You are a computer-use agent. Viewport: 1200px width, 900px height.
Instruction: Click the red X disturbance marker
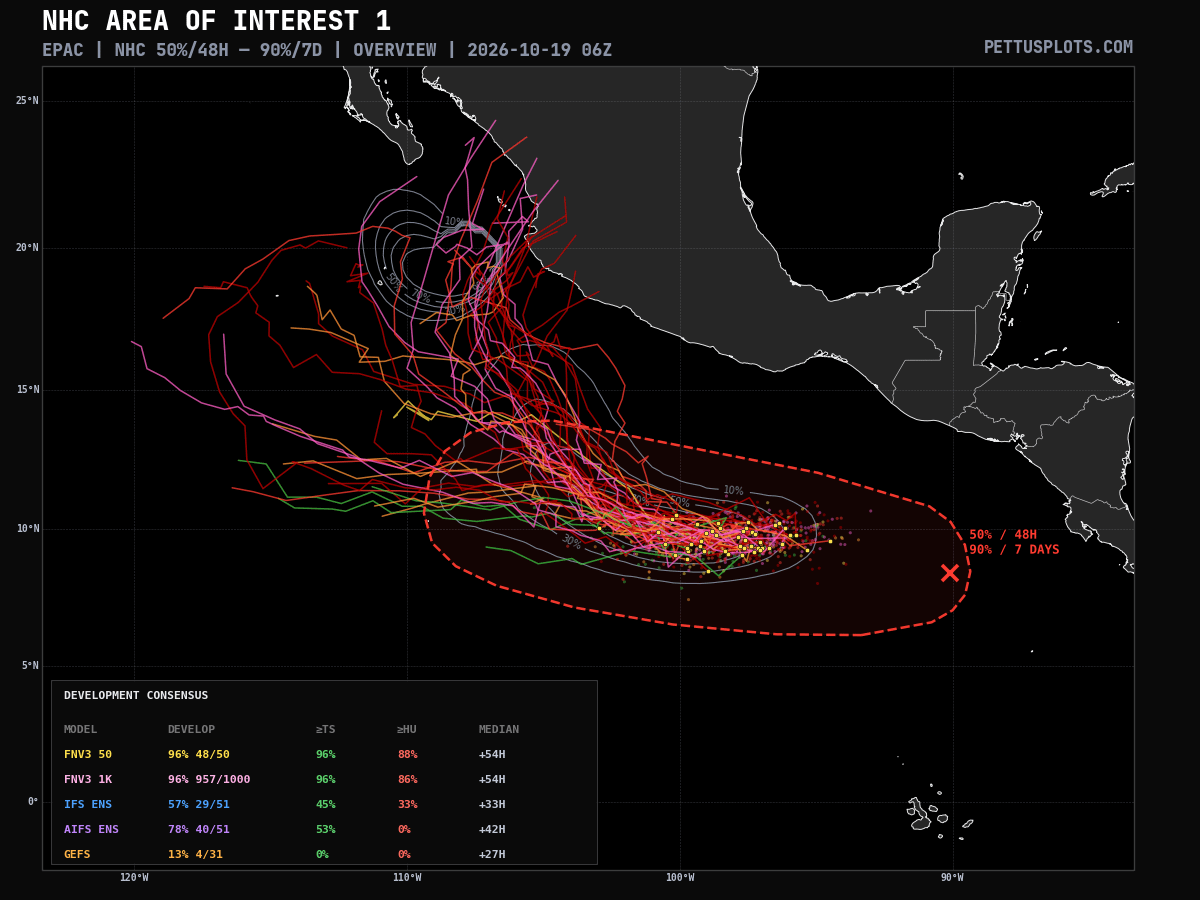pyautogui.click(x=949, y=573)
